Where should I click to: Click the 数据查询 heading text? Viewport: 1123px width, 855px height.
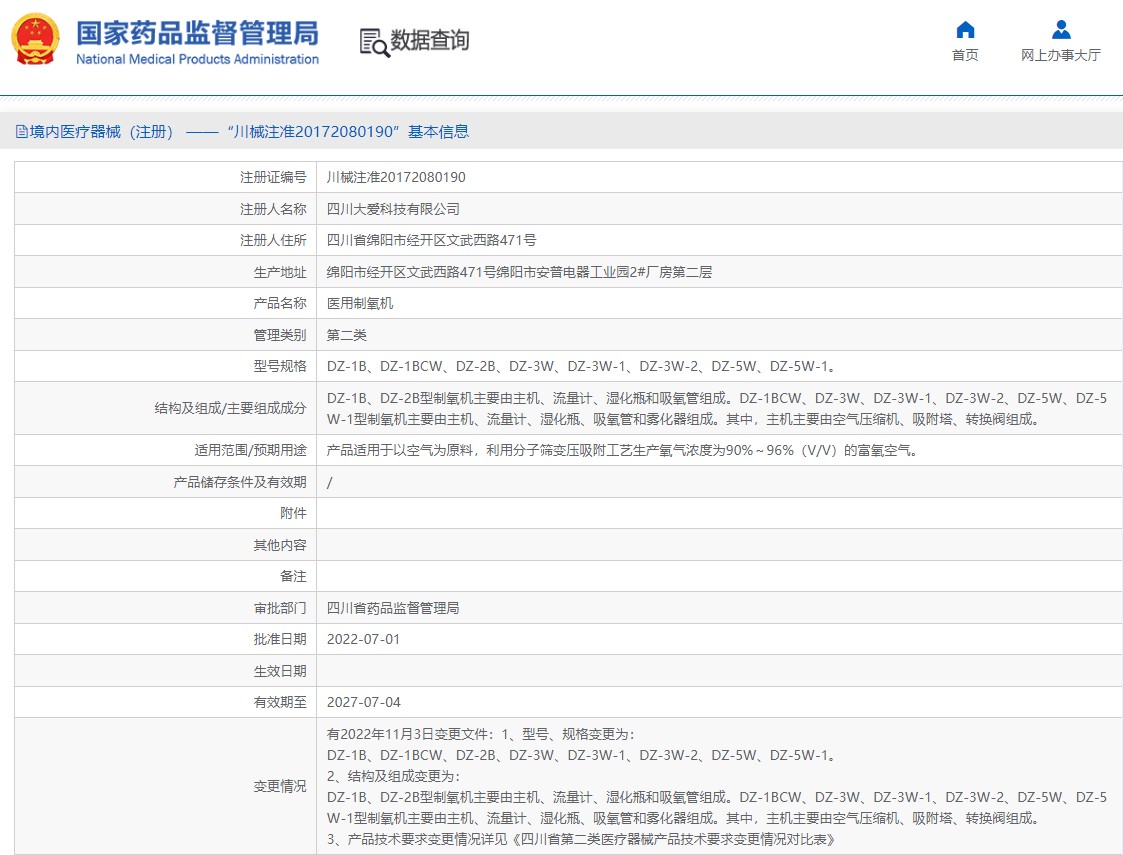coord(429,41)
